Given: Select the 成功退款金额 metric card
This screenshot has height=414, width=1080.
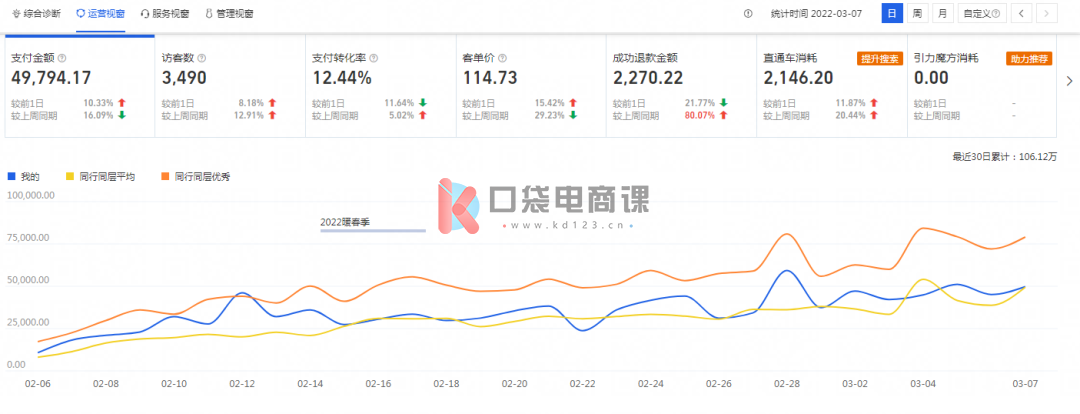Looking at the screenshot, I should coord(680,85).
